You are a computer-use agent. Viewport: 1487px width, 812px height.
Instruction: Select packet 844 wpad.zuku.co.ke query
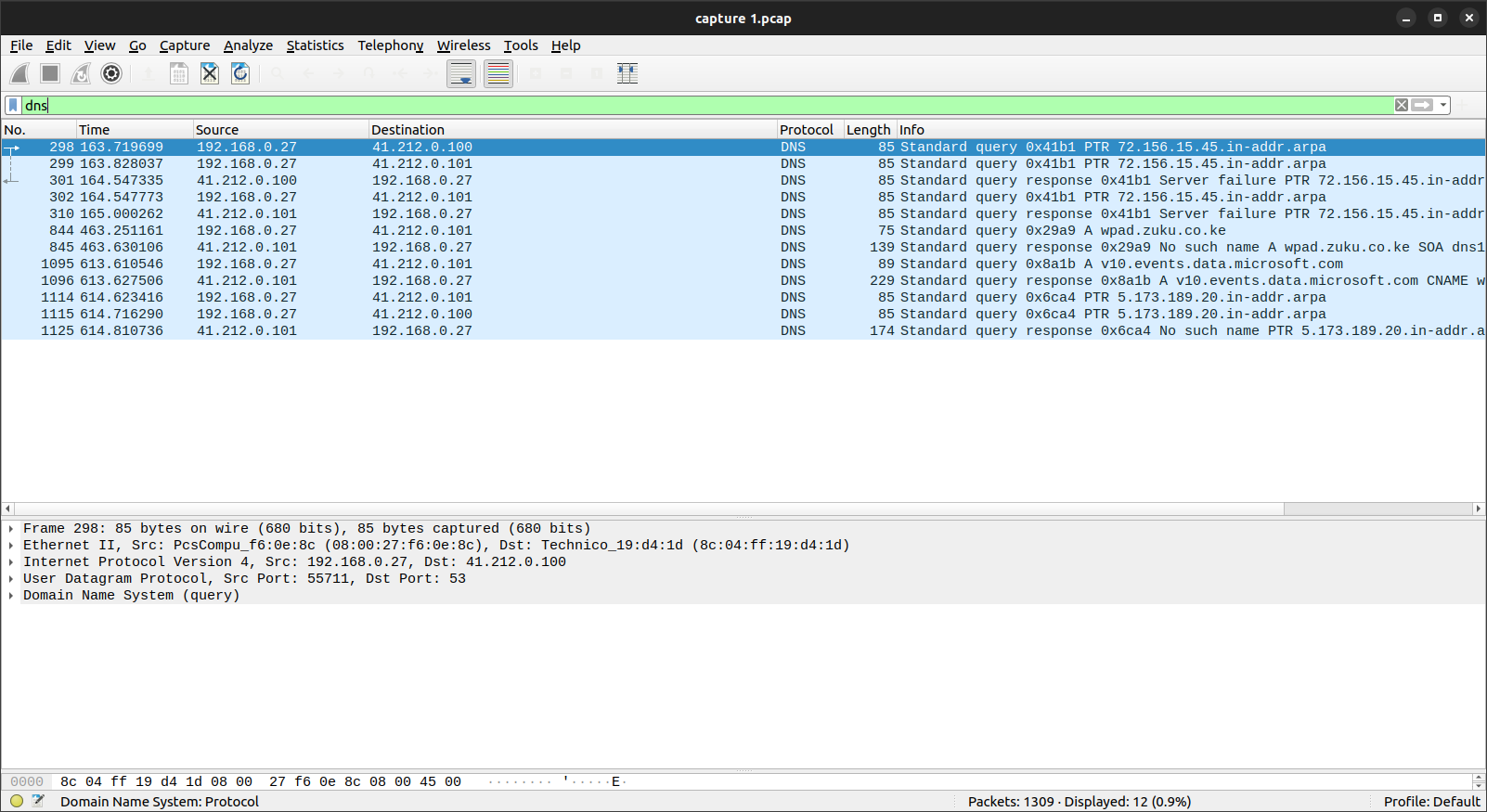click(x=743, y=230)
